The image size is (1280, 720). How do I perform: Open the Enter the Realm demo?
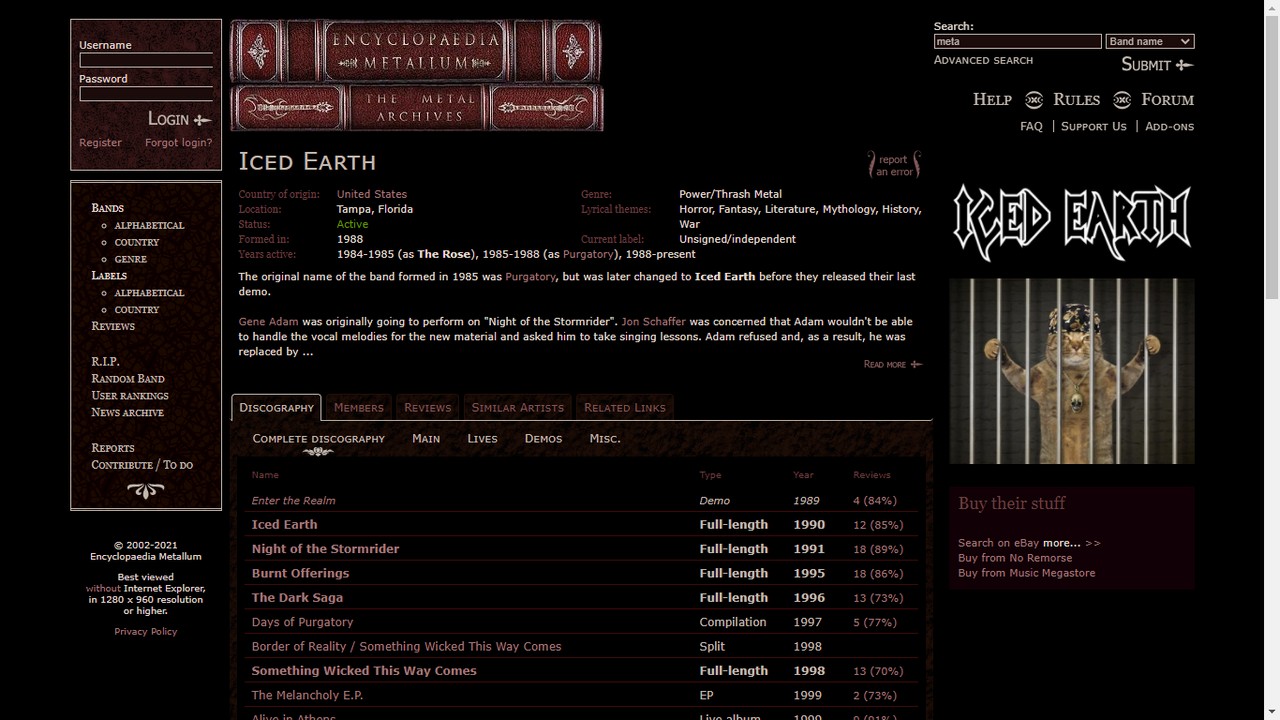coord(294,501)
